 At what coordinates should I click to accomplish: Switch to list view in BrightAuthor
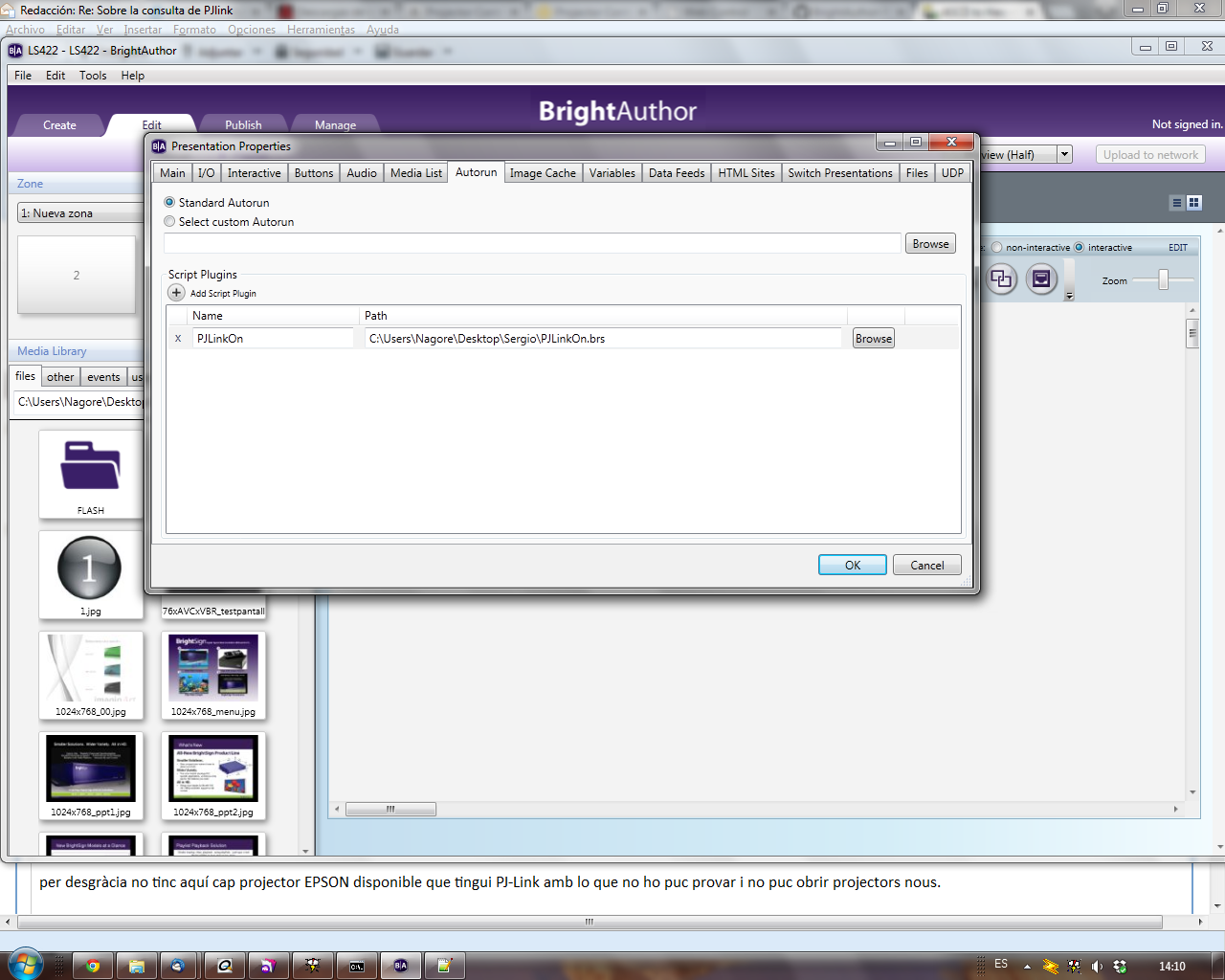coord(1177,203)
